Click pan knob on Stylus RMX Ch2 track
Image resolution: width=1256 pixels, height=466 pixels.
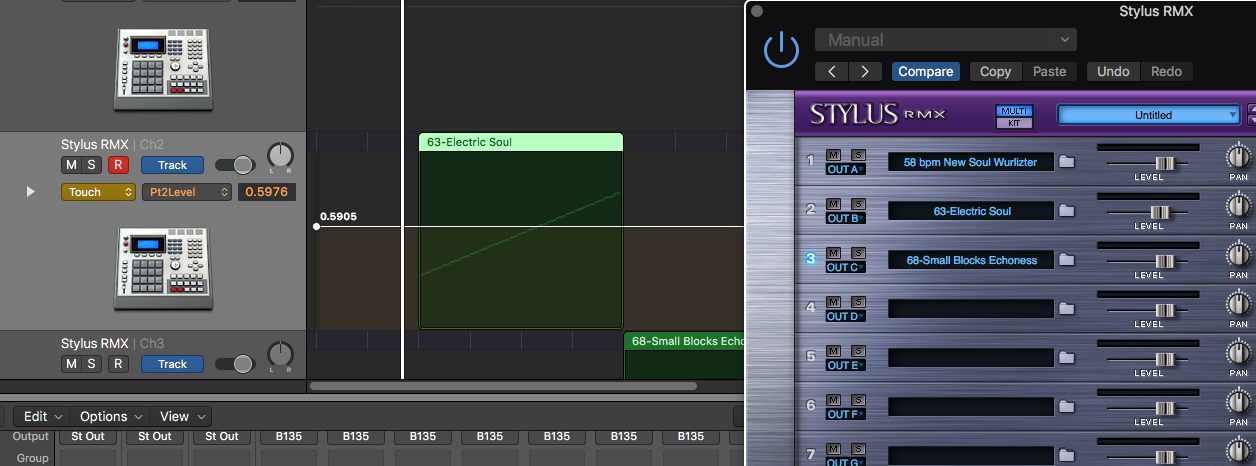(281, 156)
